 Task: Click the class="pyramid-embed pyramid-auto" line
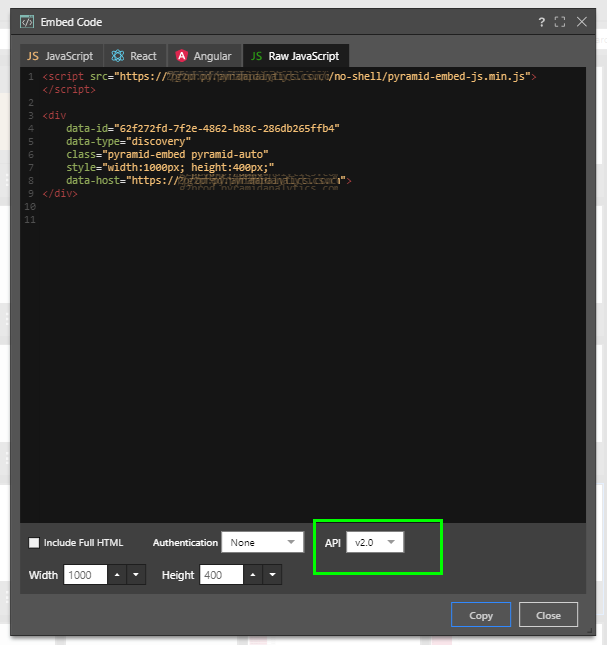point(167,155)
